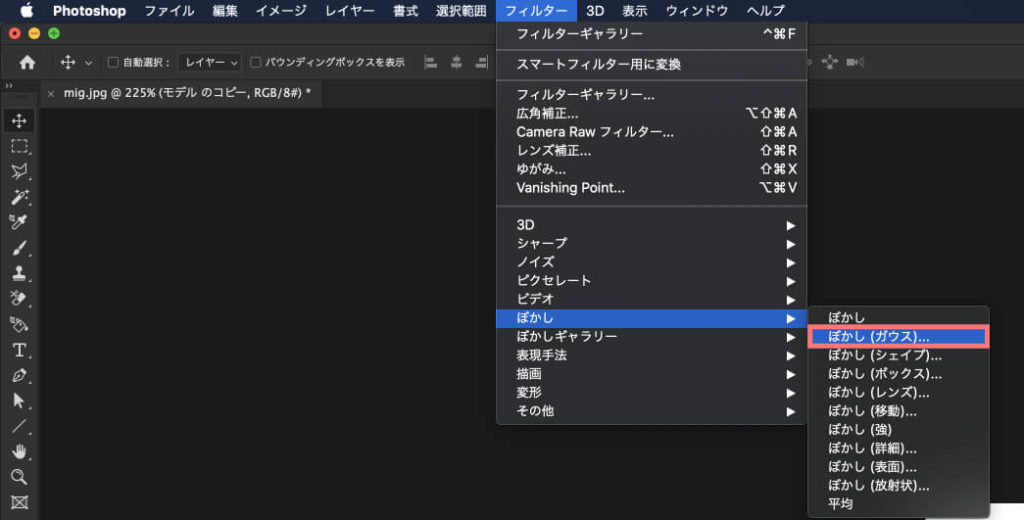This screenshot has width=1024, height=520.
Task: Click the 3D camera video icon in options bar
Action: [855, 62]
